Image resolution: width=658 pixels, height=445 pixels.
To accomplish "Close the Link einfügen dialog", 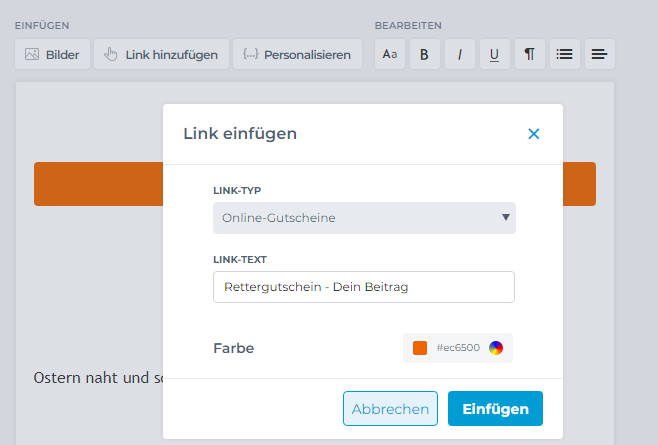I will click(x=533, y=134).
